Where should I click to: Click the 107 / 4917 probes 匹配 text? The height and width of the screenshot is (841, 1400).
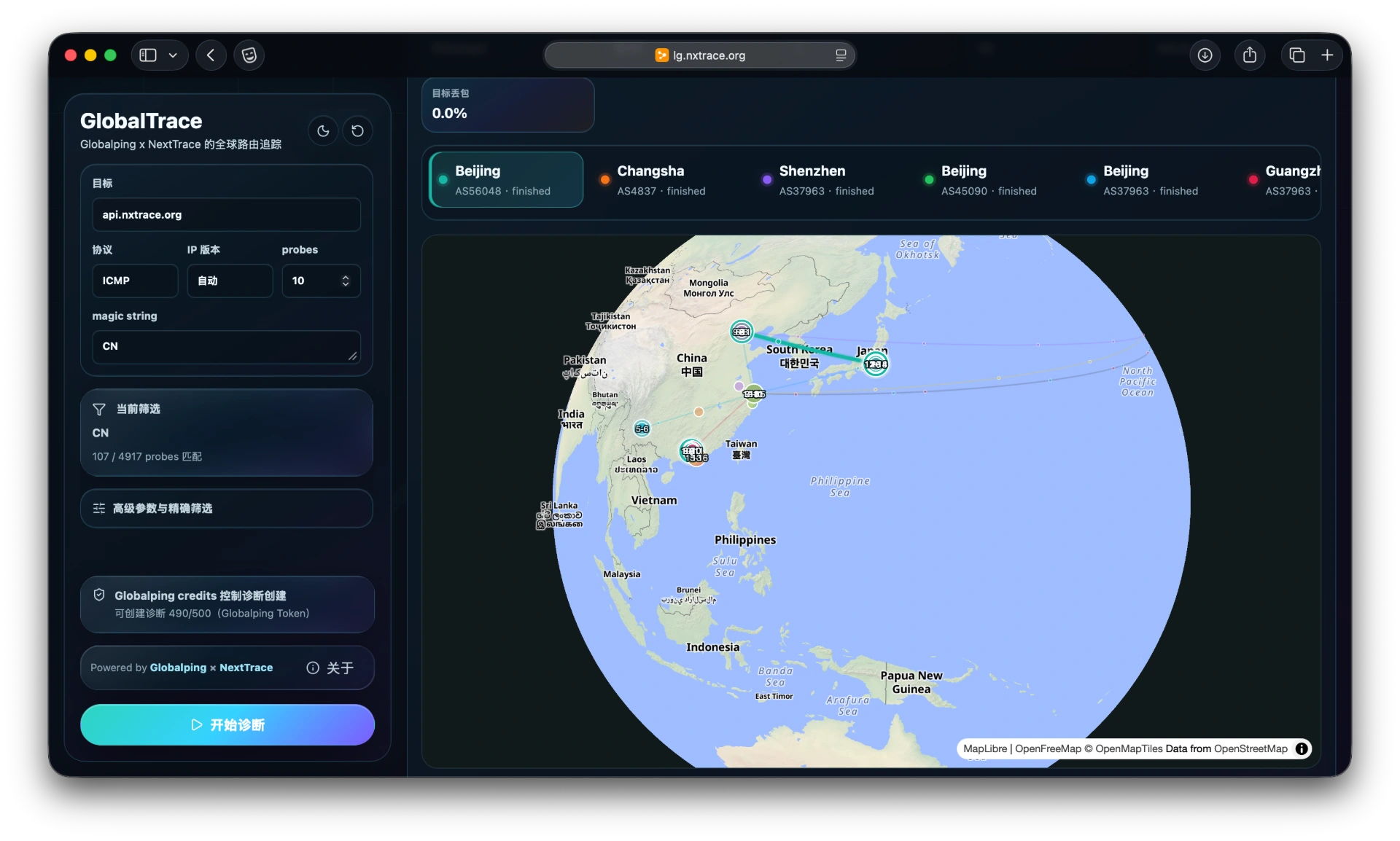click(x=147, y=457)
